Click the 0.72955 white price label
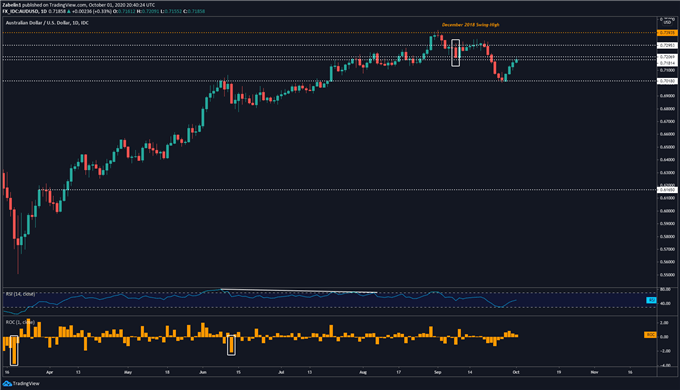Viewport: 680px width, 390px height. click(x=668, y=46)
